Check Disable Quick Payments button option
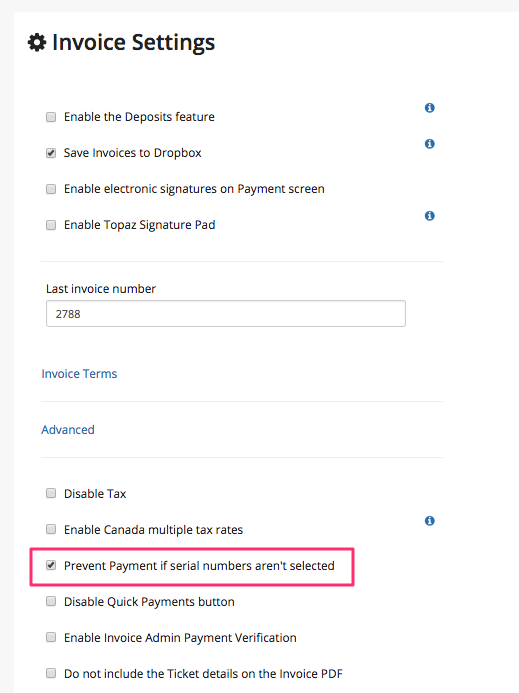This screenshot has height=693, width=519. [51, 601]
